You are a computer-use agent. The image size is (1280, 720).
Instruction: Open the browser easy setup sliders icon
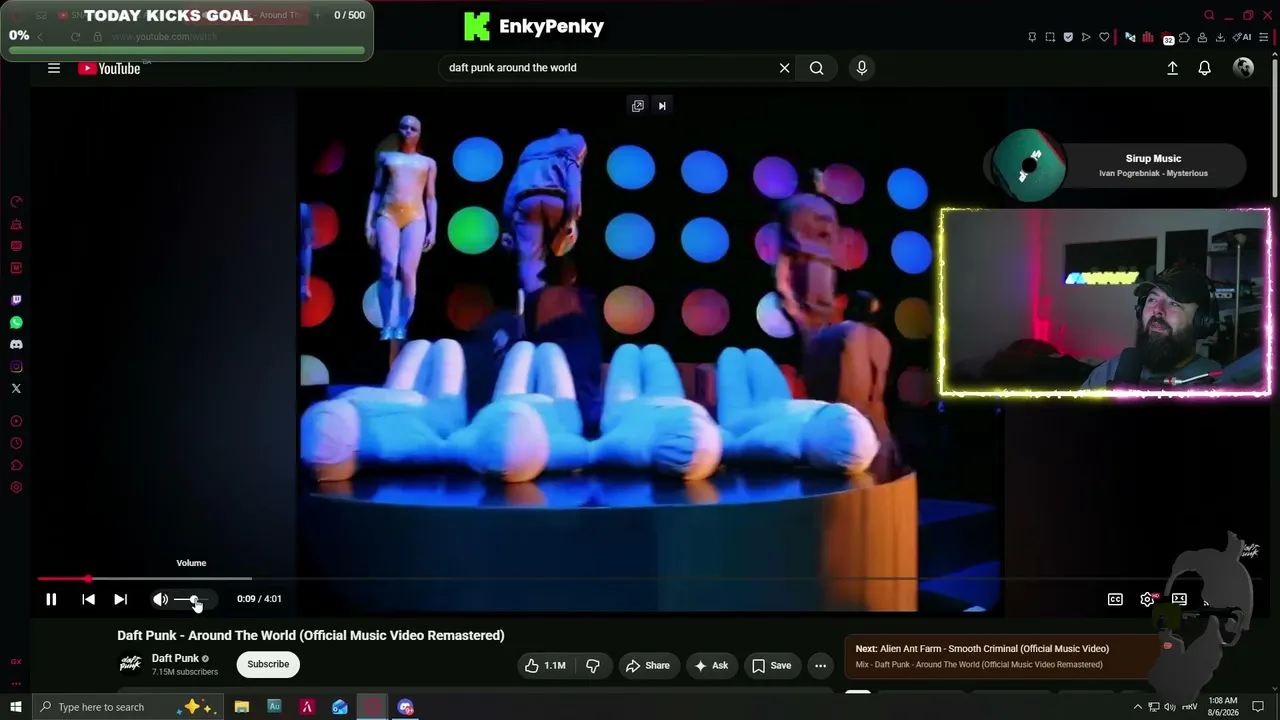[1265, 37]
